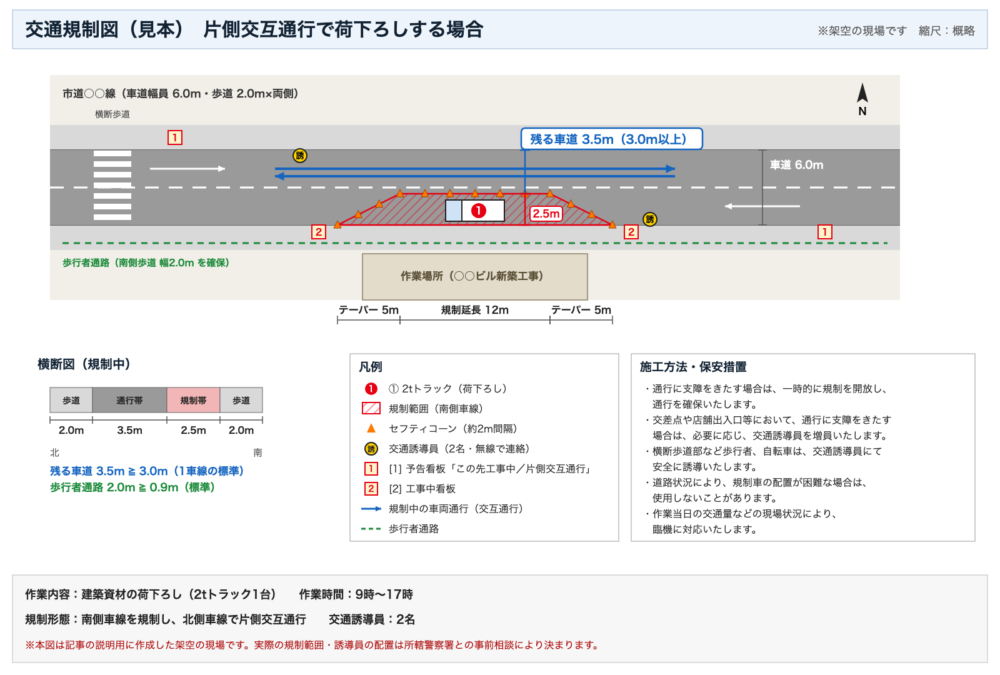Click the legend entry '規制中の車両通行（交互通行）'
The width and height of the screenshot is (1000, 675).
coord(456,508)
